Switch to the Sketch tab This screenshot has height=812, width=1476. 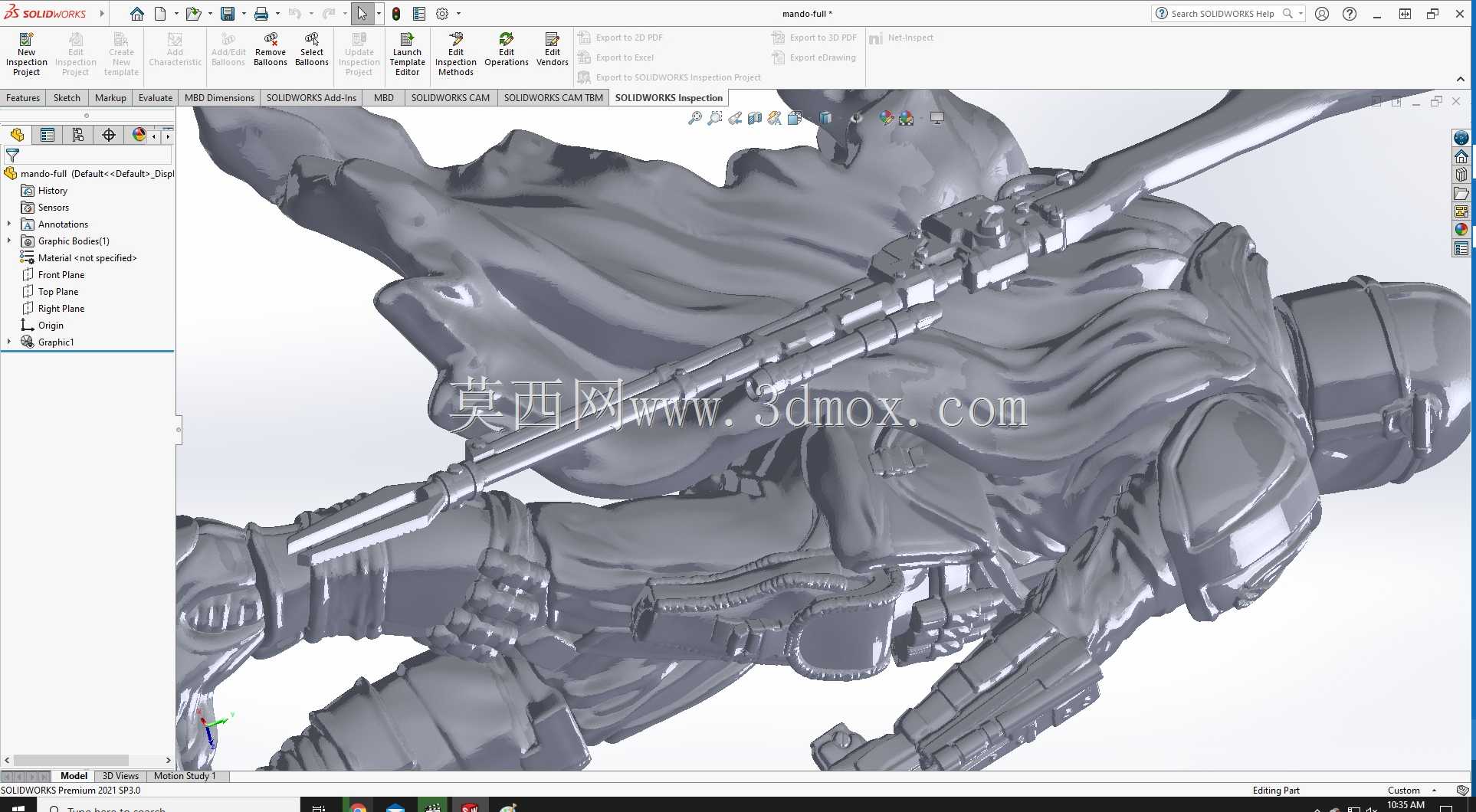pyautogui.click(x=67, y=98)
